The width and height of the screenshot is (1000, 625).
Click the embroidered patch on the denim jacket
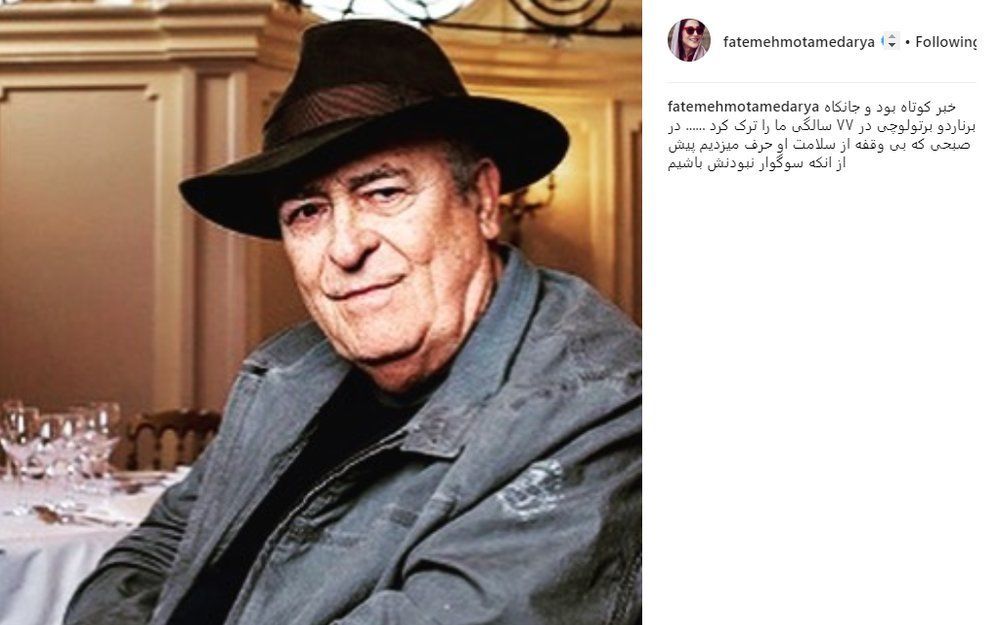click(x=530, y=488)
